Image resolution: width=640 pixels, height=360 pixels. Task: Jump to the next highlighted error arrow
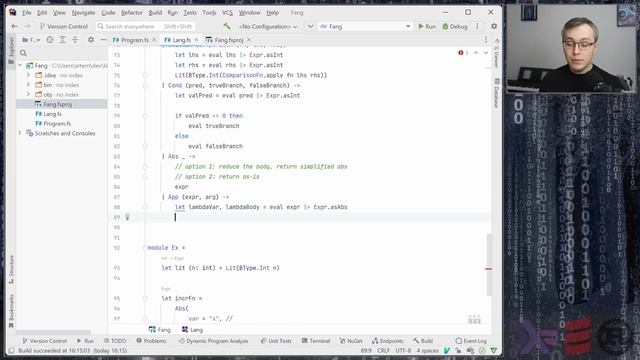coord(486,53)
